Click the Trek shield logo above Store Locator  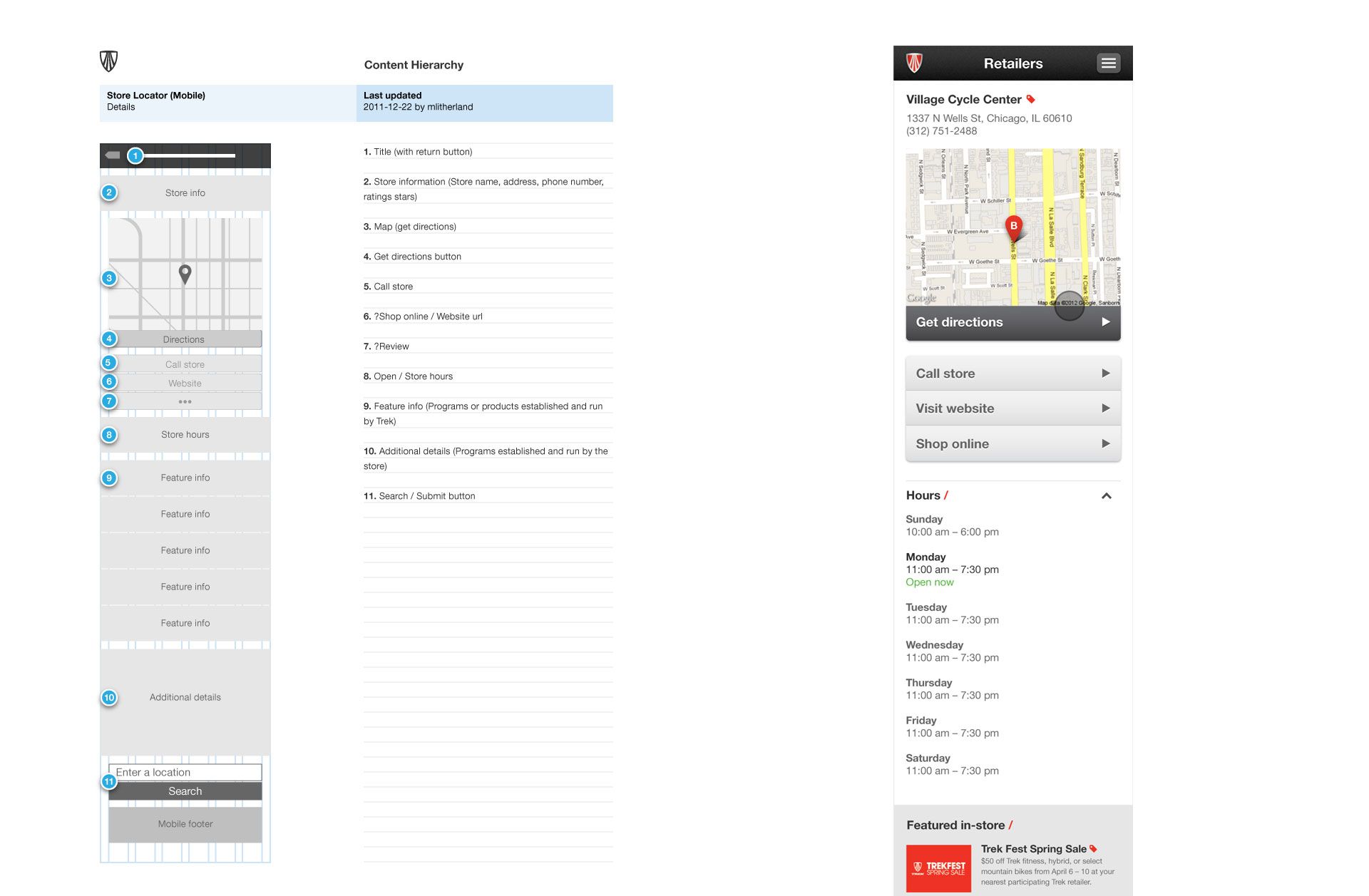[108, 61]
